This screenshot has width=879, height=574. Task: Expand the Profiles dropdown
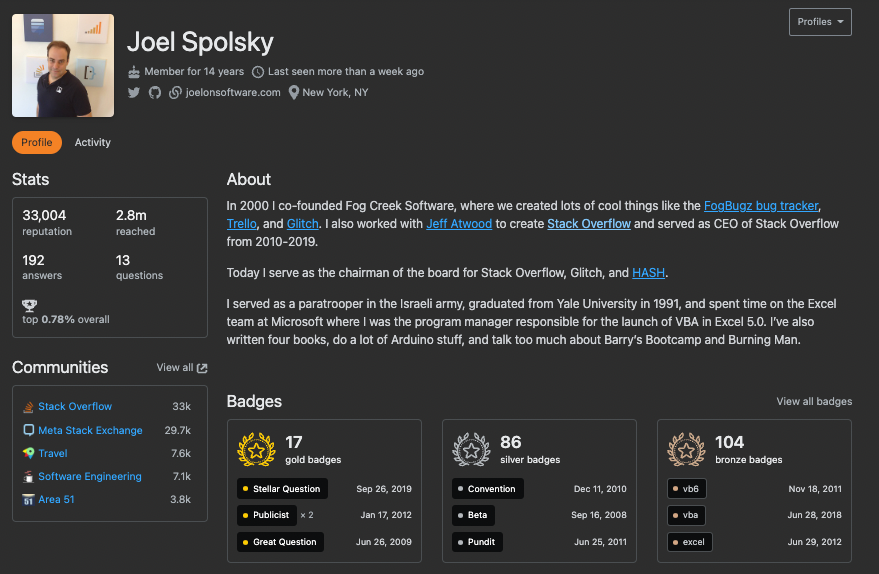820,22
